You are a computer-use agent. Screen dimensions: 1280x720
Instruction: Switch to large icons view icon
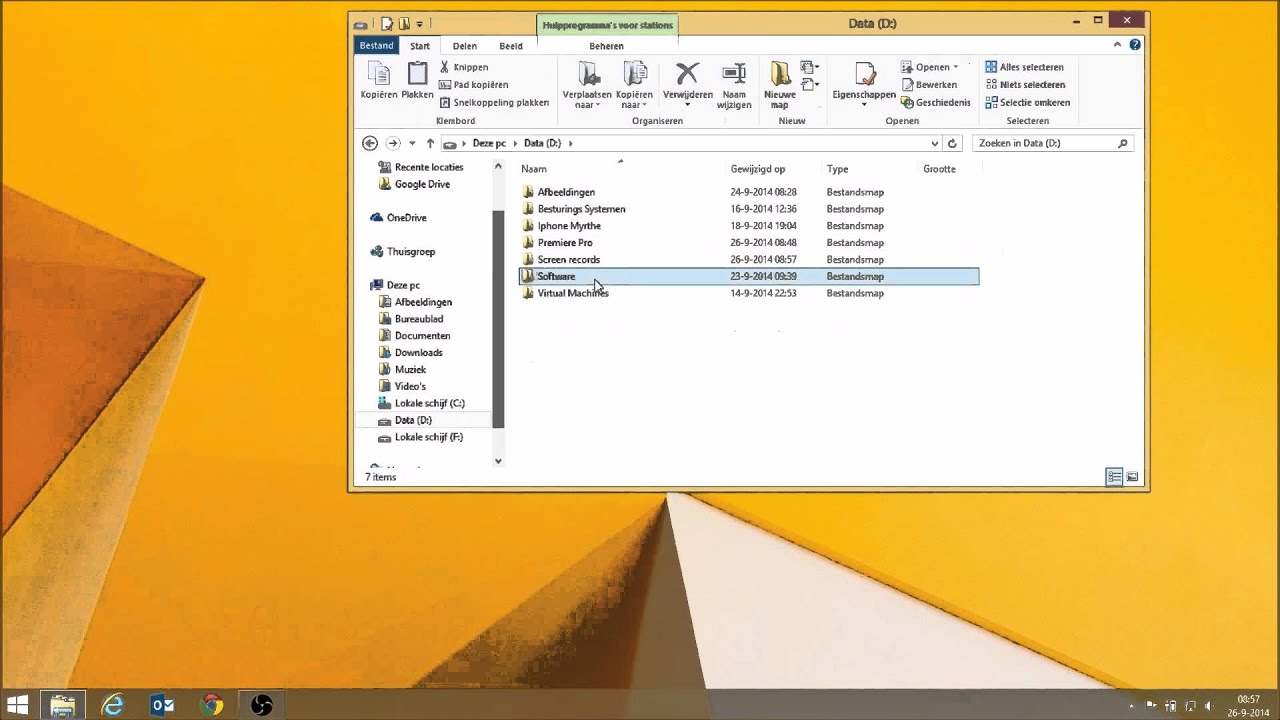[x=1133, y=477]
